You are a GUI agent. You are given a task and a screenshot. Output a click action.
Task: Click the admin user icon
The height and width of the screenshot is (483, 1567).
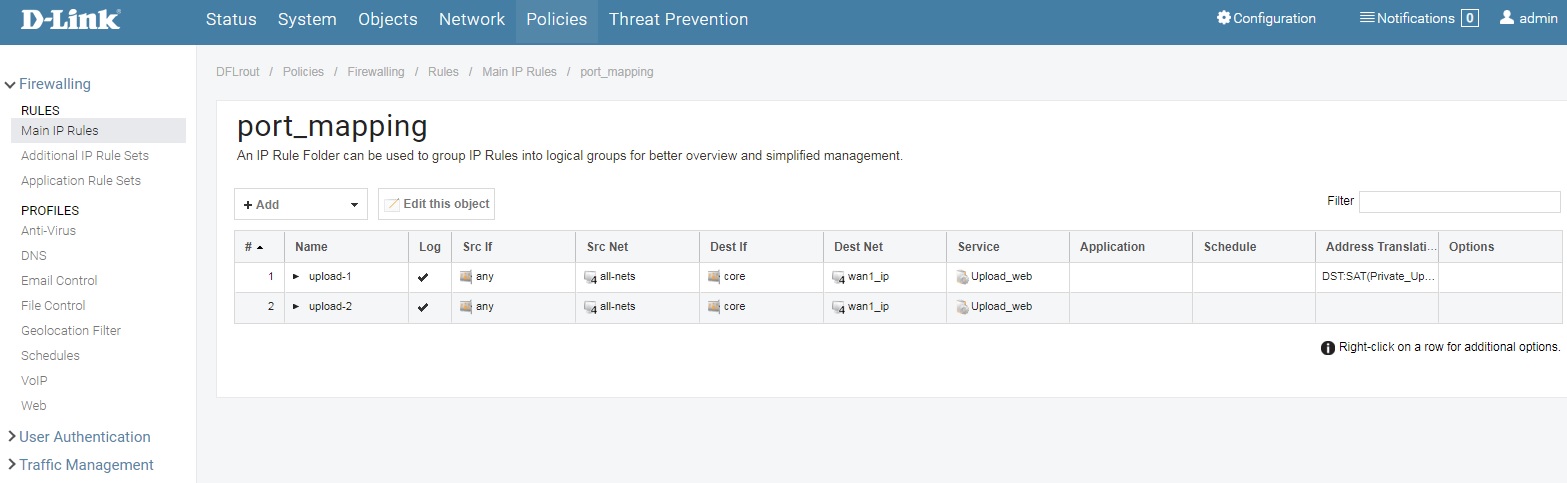coord(1507,18)
